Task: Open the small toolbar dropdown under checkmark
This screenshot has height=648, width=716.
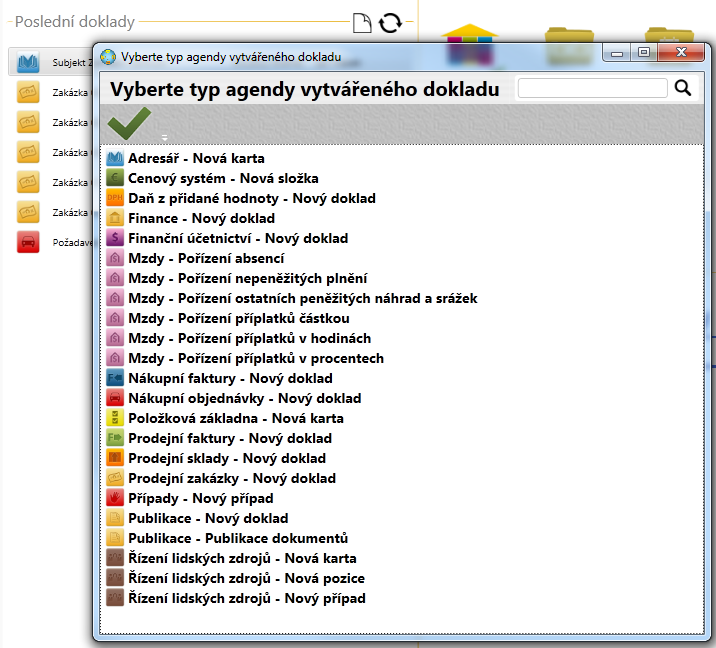Action: pos(165,137)
